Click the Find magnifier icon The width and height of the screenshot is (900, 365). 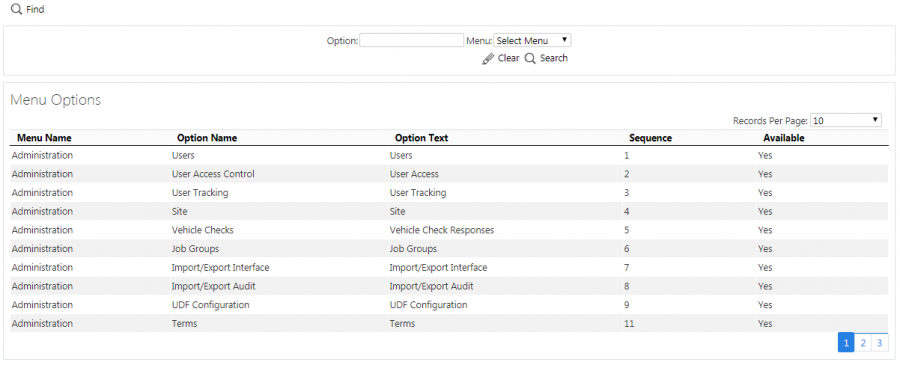coord(17,9)
